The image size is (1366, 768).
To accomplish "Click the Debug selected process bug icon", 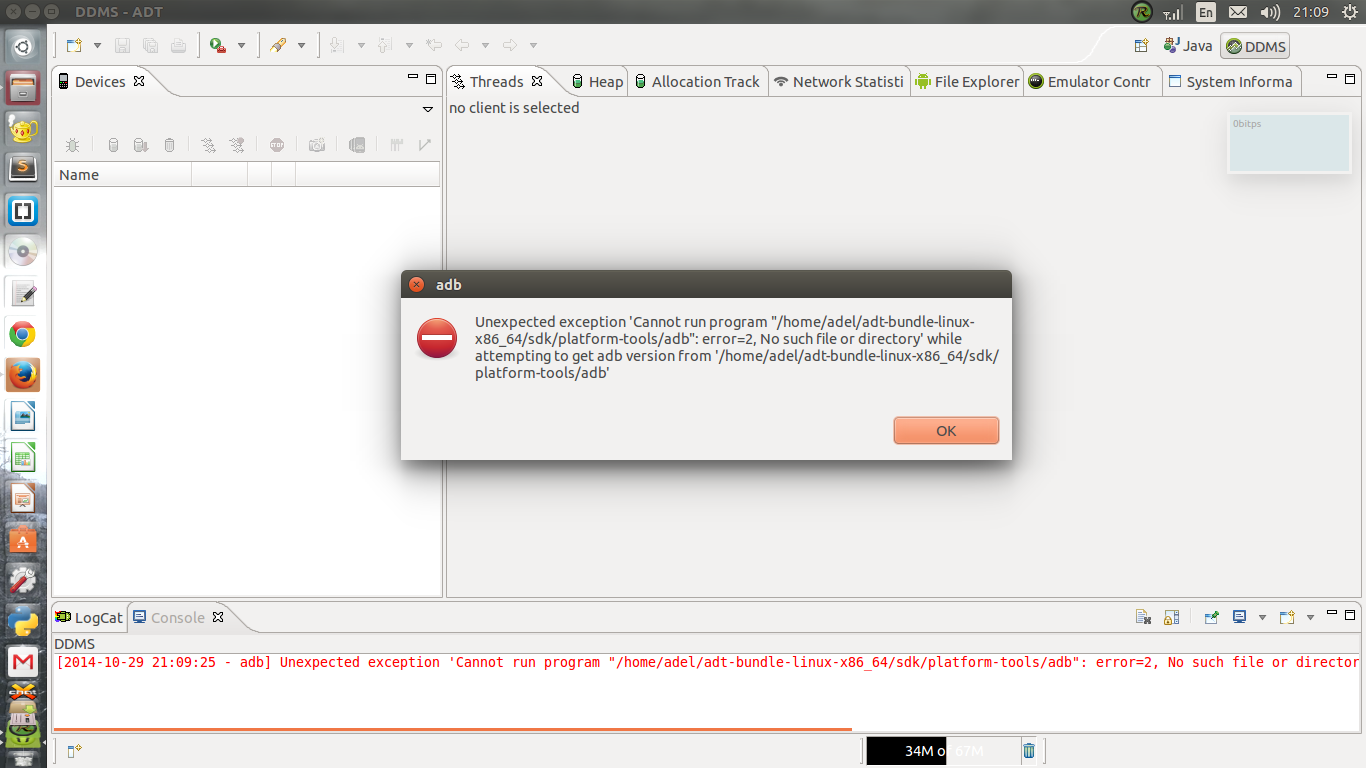I will point(73,145).
